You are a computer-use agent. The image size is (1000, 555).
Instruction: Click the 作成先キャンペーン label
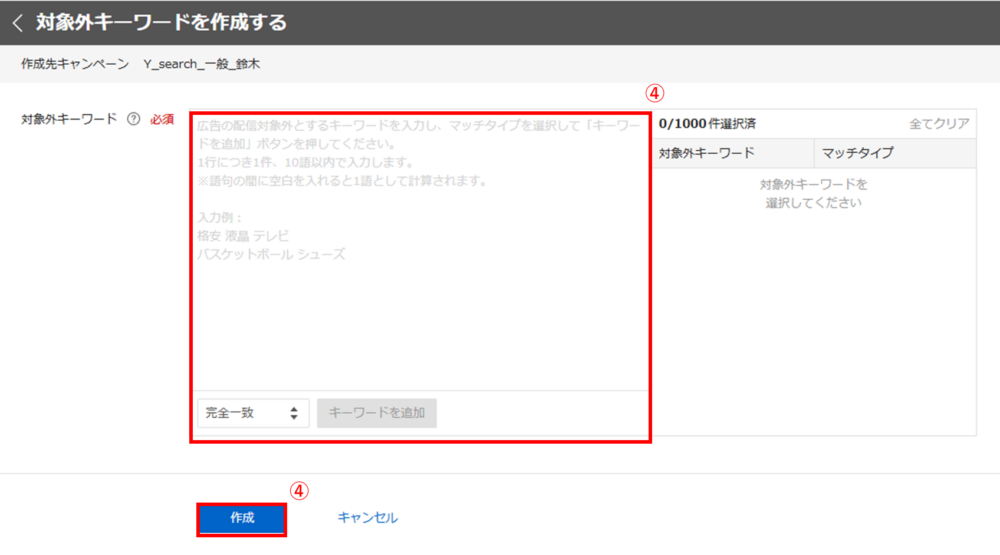75,64
